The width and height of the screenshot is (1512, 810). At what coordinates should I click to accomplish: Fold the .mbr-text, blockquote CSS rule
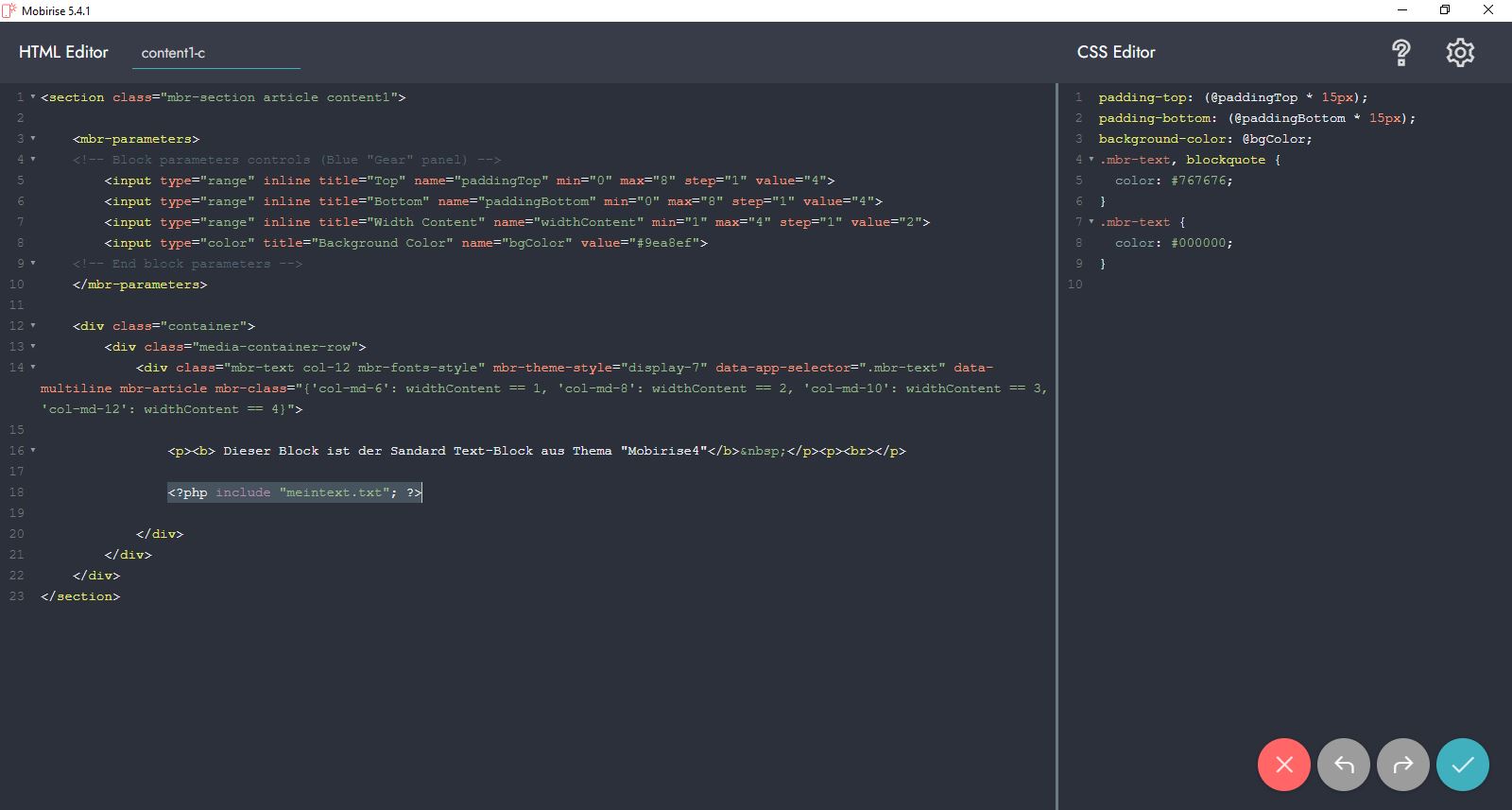[x=1091, y=160]
